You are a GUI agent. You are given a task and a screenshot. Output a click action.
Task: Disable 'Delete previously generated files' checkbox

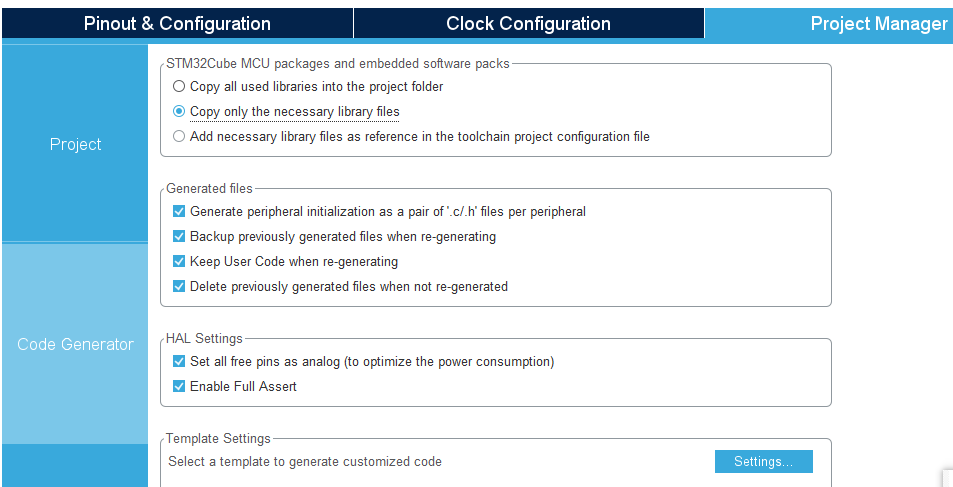pyautogui.click(x=179, y=287)
